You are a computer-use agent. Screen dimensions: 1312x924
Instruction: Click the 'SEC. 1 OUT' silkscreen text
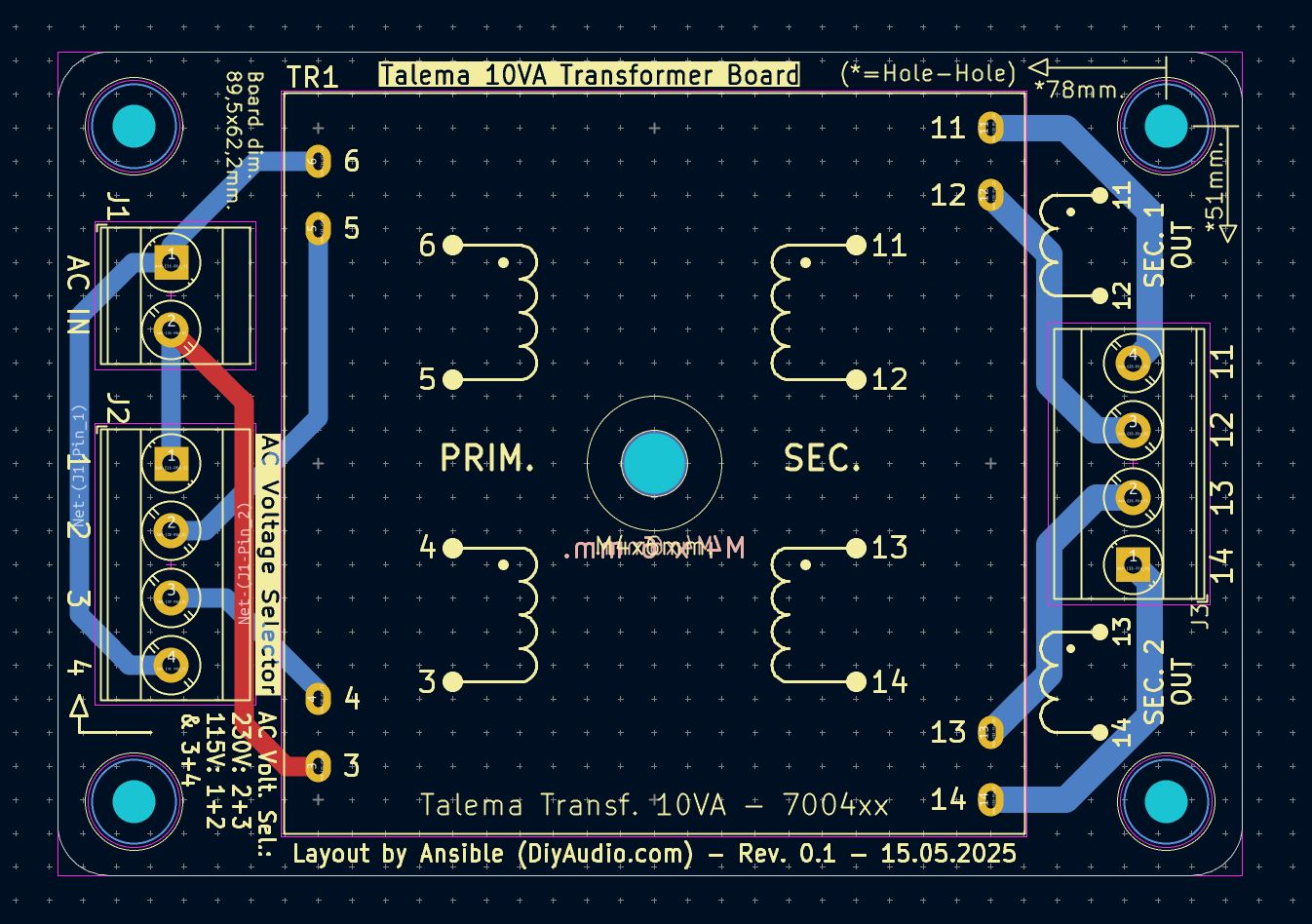click(x=1167, y=246)
